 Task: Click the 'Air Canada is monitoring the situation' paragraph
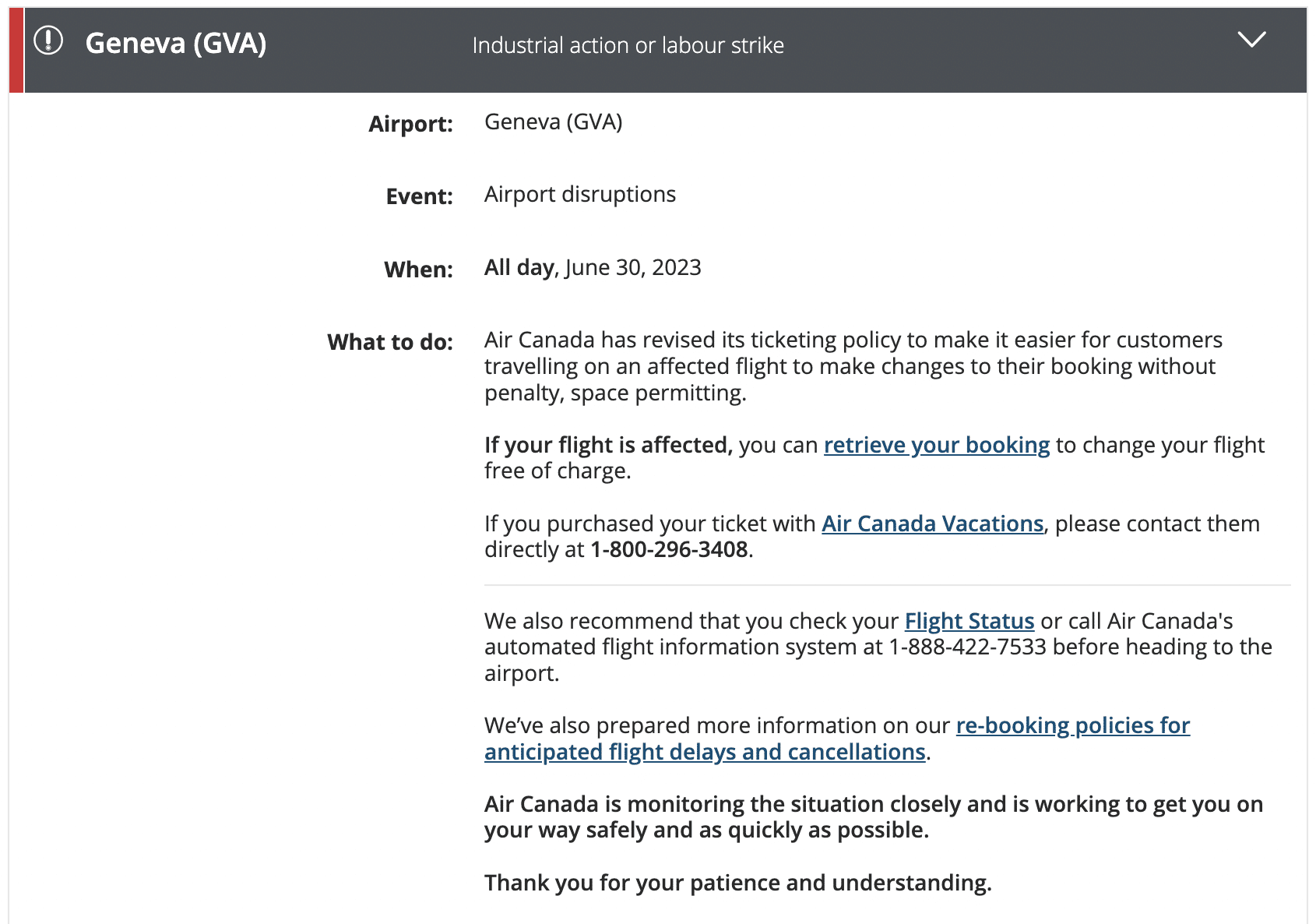[872, 816]
